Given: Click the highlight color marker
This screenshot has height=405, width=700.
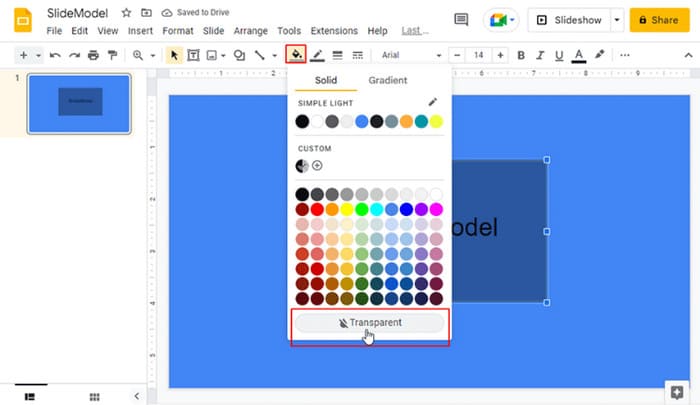Looking at the screenshot, I should [x=600, y=54].
